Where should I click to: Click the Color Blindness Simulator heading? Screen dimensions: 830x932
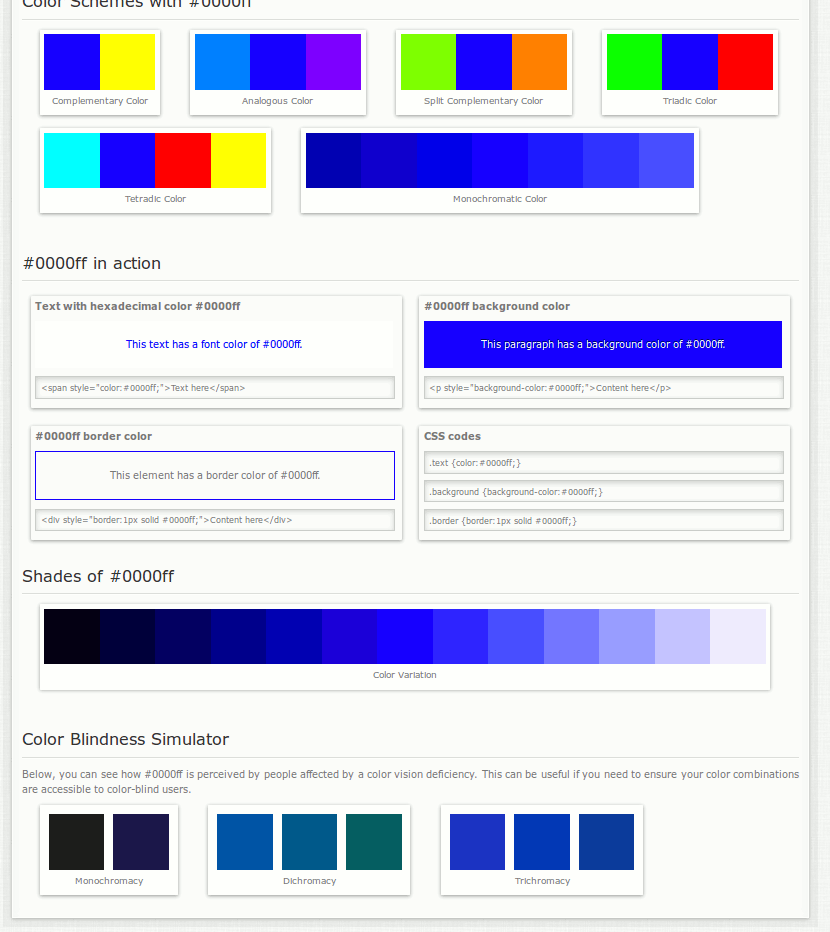pyautogui.click(x=125, y=739)
